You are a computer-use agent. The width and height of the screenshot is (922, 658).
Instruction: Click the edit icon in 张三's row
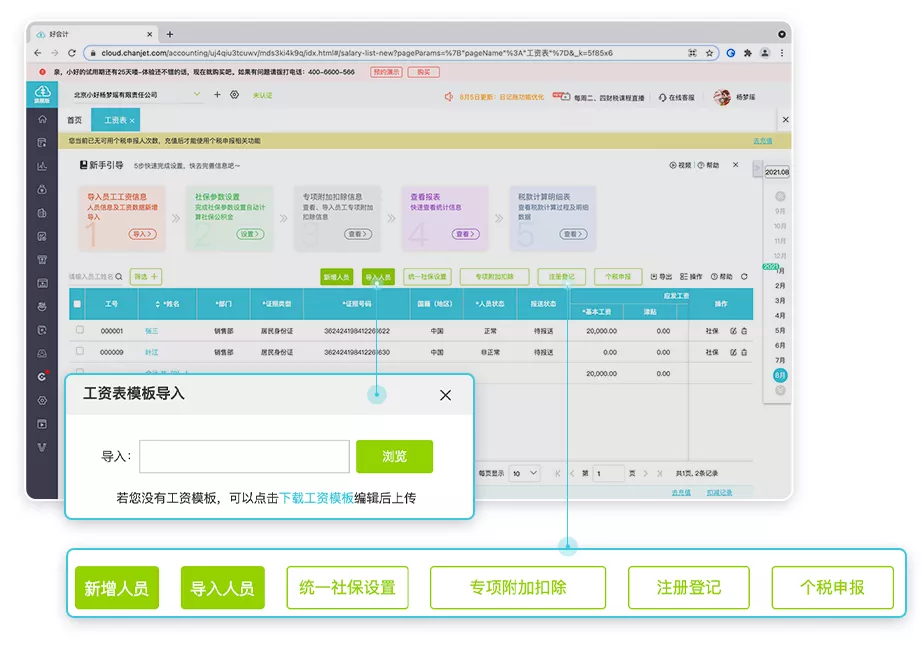734,331
